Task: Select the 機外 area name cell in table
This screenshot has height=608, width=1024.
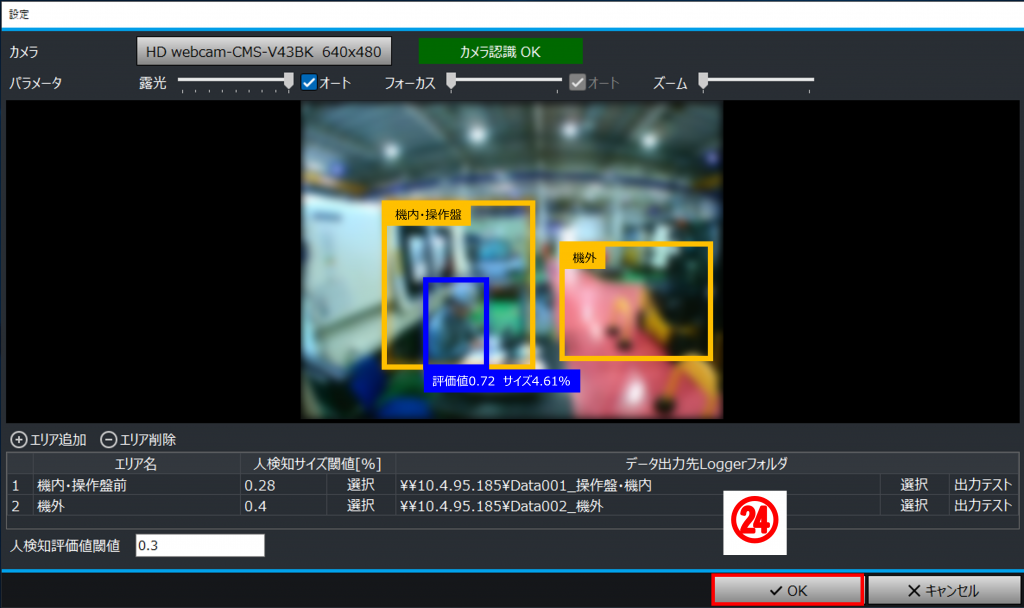Action: click(136, 505)
